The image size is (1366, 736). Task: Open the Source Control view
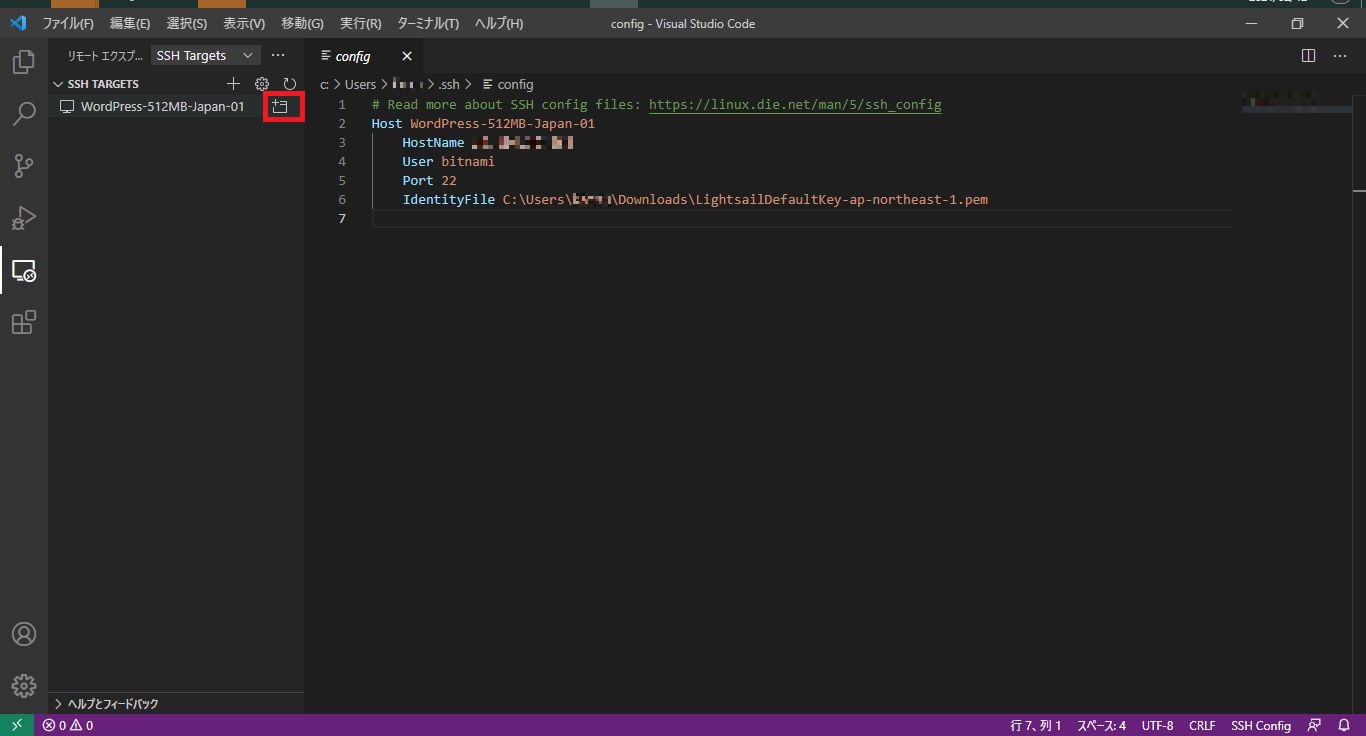tap(23, 166)
